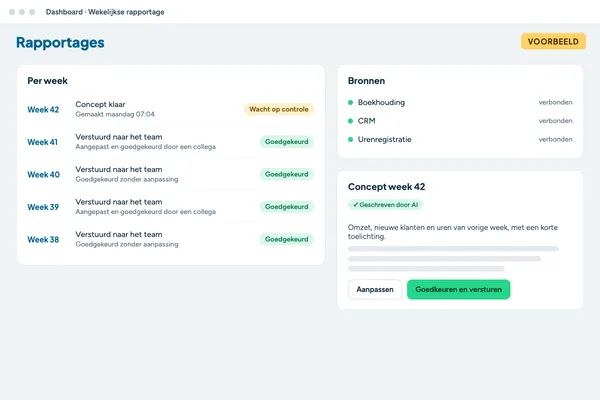Image resolution: width=600 pixels, height=400 pixels.
Task: Click the Goedgekeurd badge for Week 39
Action: tap(287, 207)
